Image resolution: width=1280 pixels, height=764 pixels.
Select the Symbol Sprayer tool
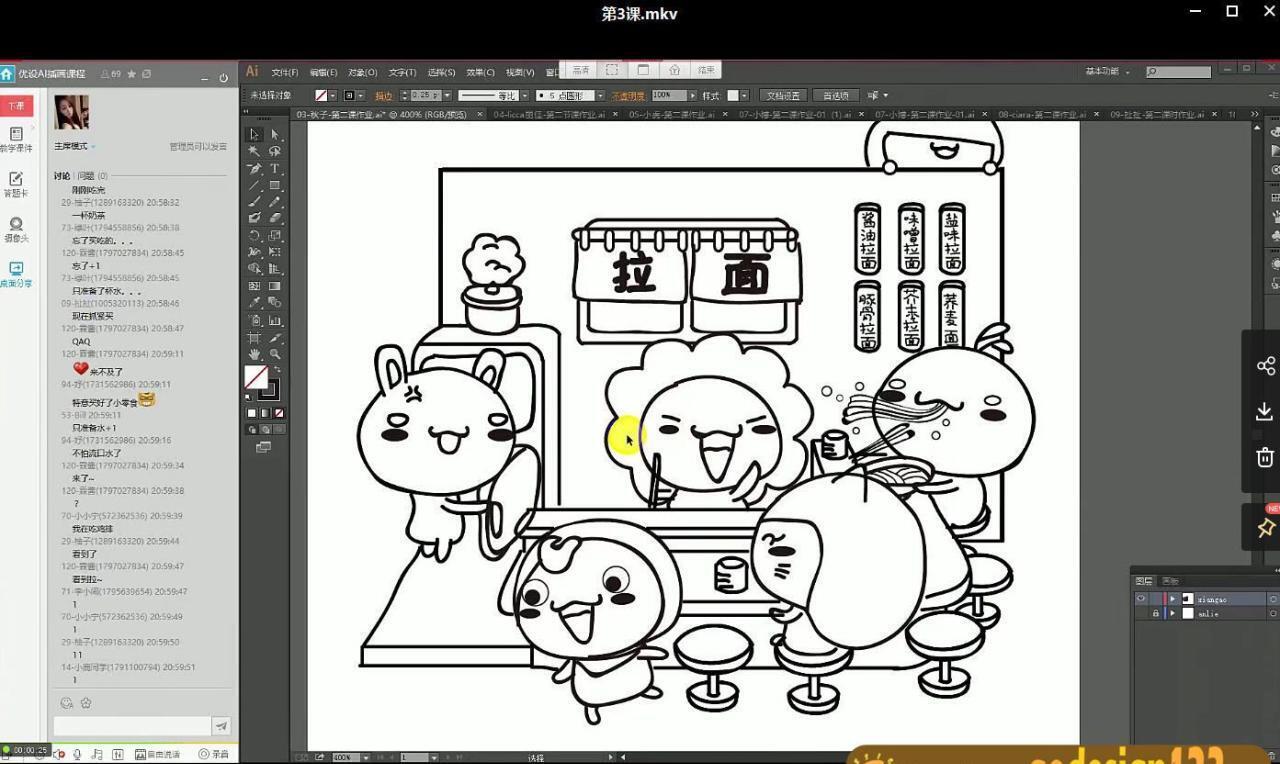click(255, 321)
